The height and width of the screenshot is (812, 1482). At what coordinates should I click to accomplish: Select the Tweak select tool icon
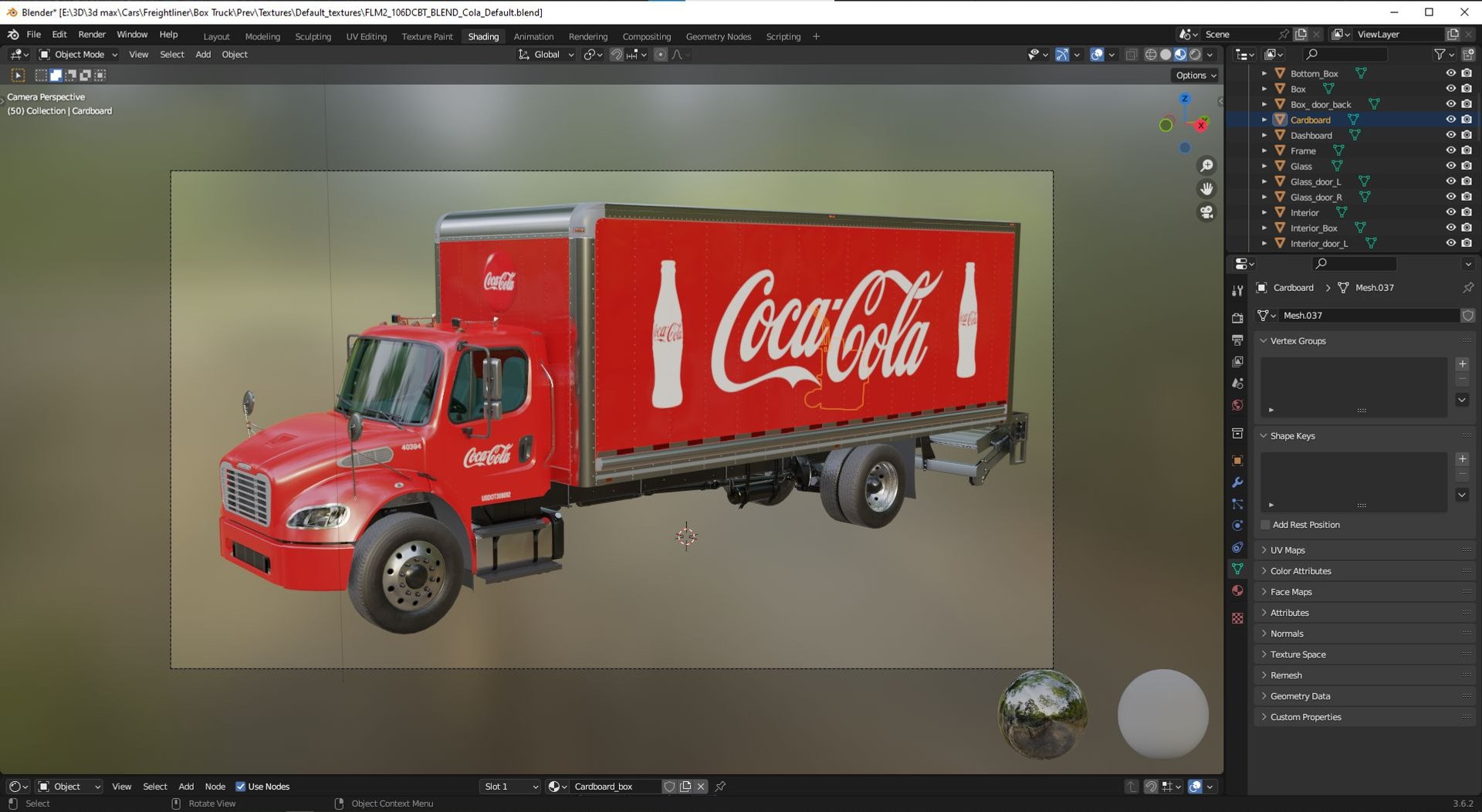[18, 75]
